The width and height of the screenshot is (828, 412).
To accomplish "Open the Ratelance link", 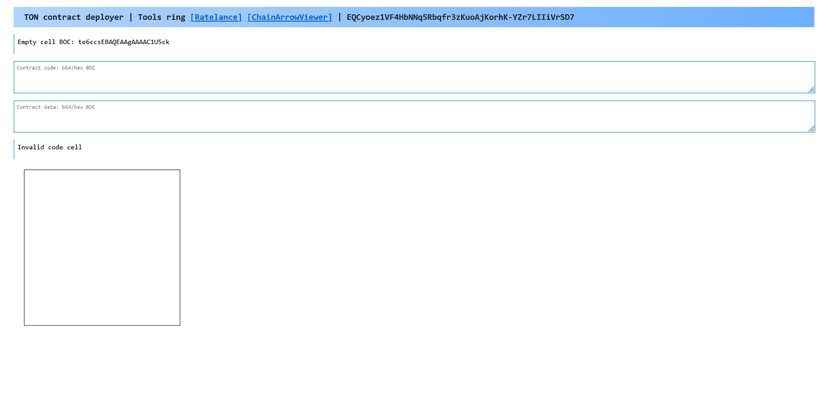I will pos(216,17).
